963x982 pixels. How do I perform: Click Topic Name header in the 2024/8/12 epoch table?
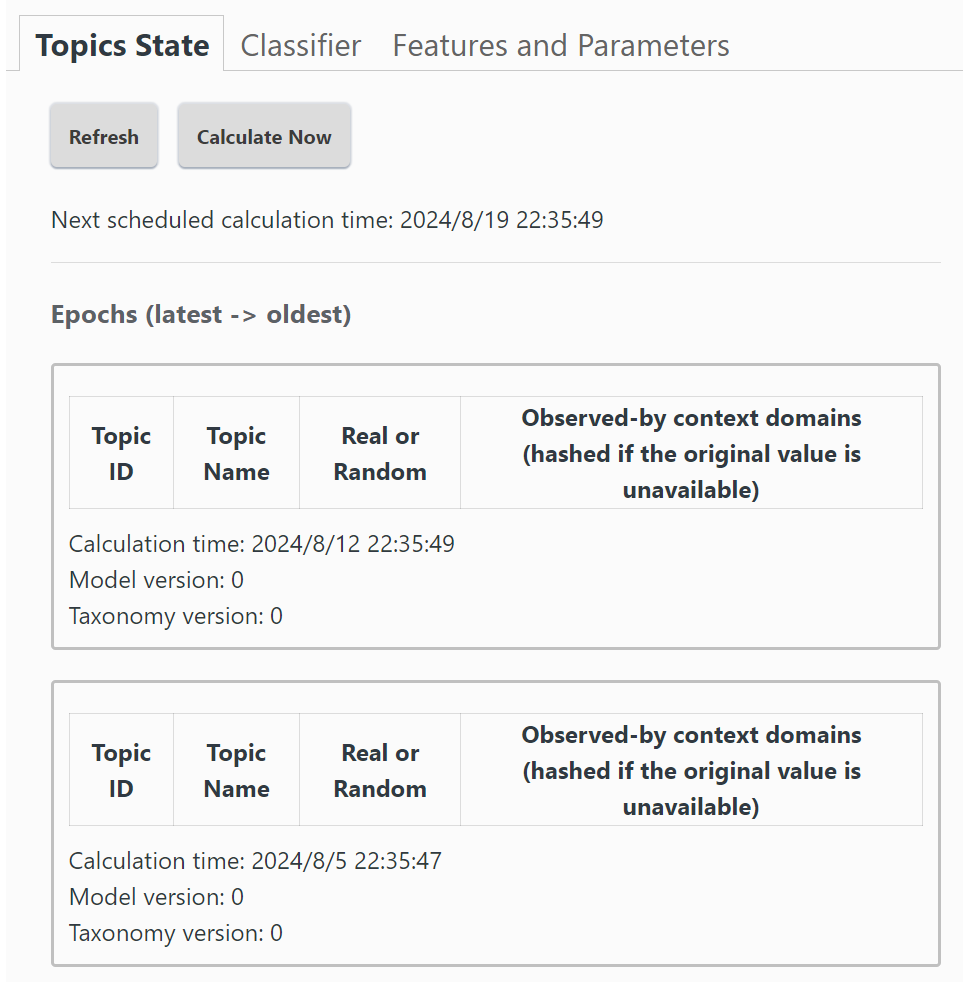pos(236,453)
